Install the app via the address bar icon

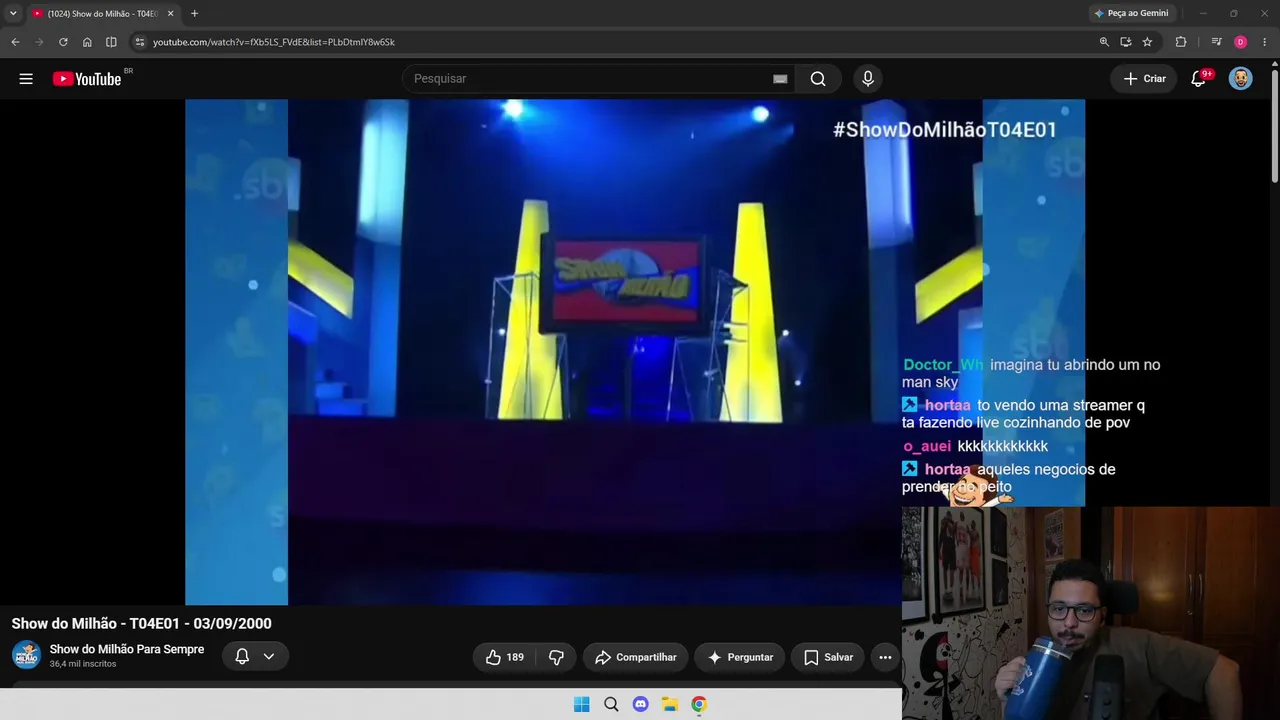pos(1126,42)
